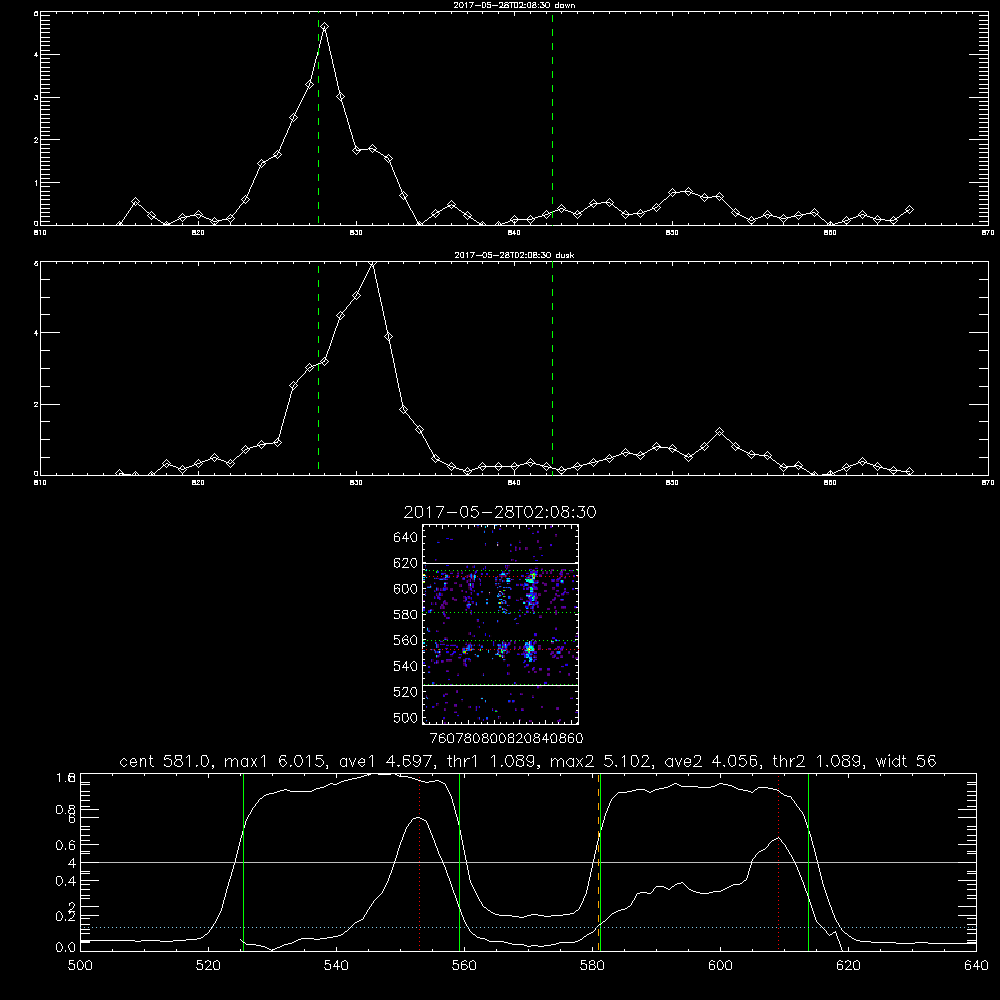
Task: Click the bottom profile plot x-axis label 540
Action: pyautogui.click(x=336, y=966)
